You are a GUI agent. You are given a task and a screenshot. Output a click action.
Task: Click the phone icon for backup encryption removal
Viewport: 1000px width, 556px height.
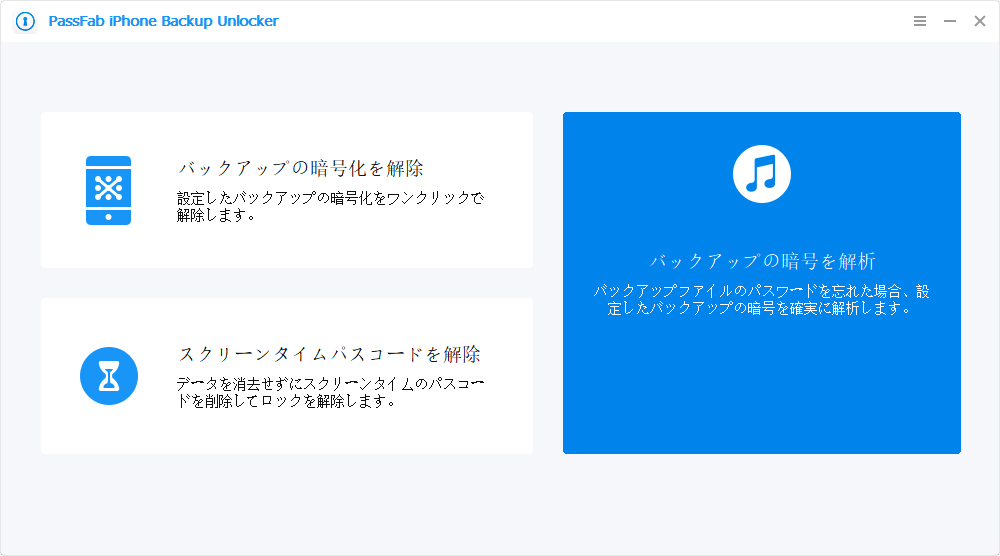coord(108,190)
